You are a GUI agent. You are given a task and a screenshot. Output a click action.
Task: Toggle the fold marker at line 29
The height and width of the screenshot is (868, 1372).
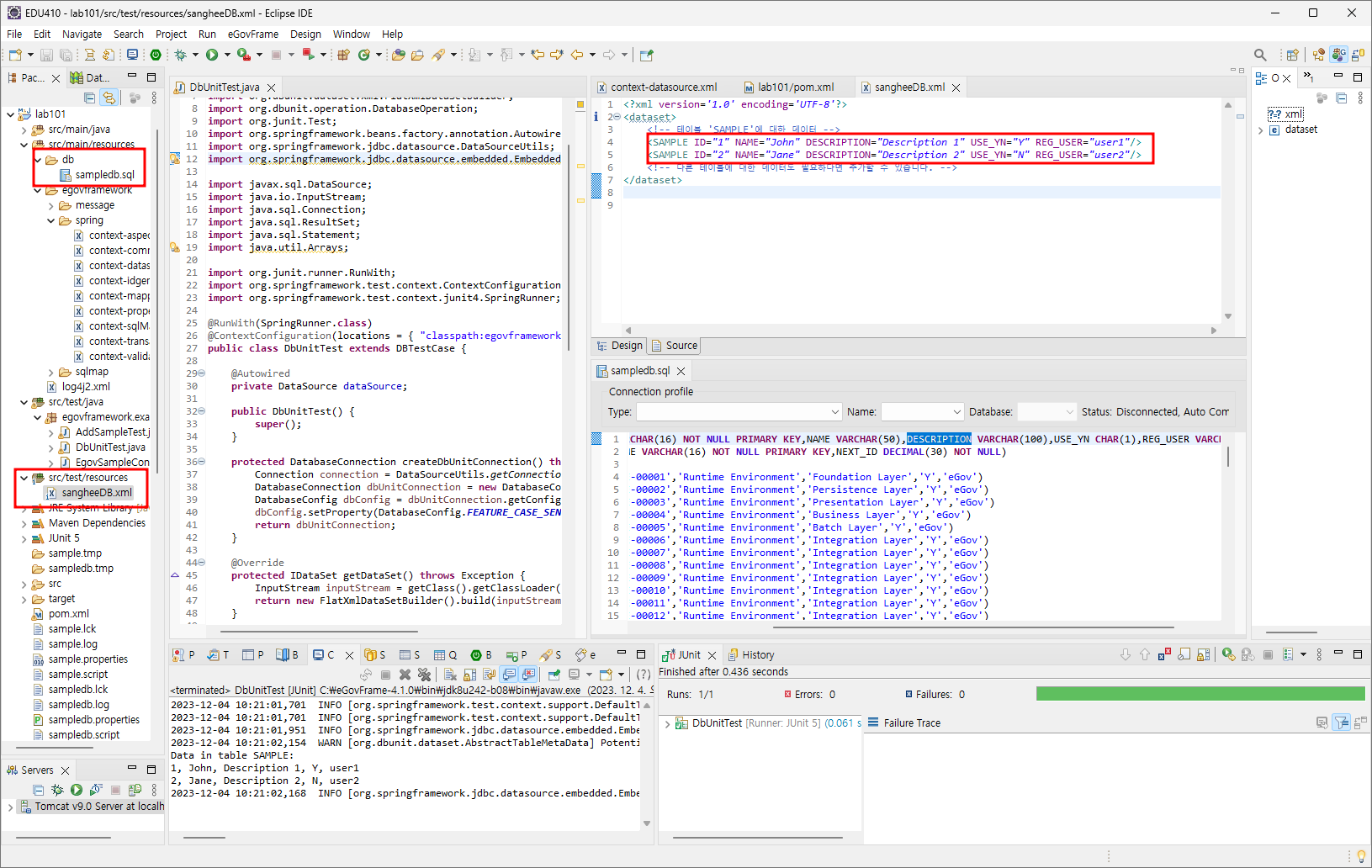tap(201, 373)
